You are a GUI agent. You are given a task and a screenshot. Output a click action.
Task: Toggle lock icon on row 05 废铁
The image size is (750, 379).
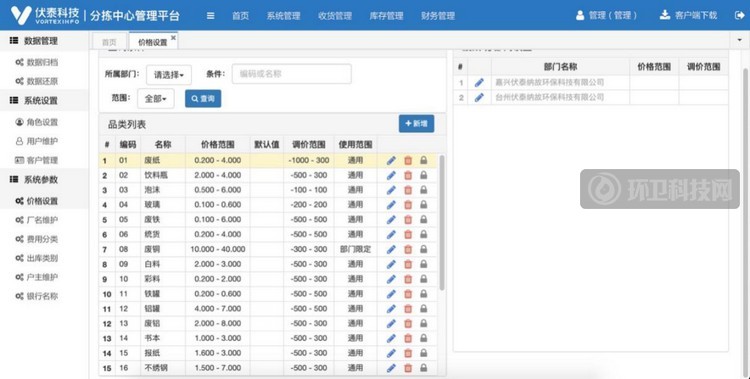[x=423, y=220]
